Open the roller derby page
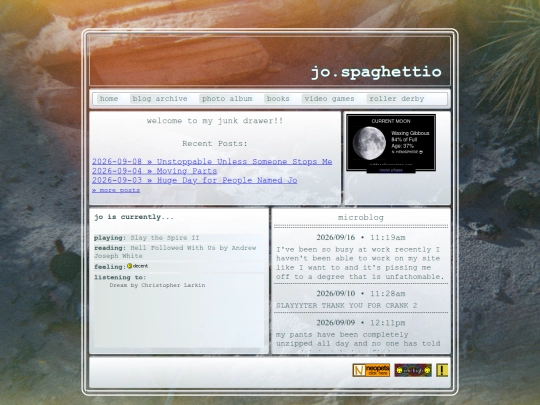 point(397,99)
